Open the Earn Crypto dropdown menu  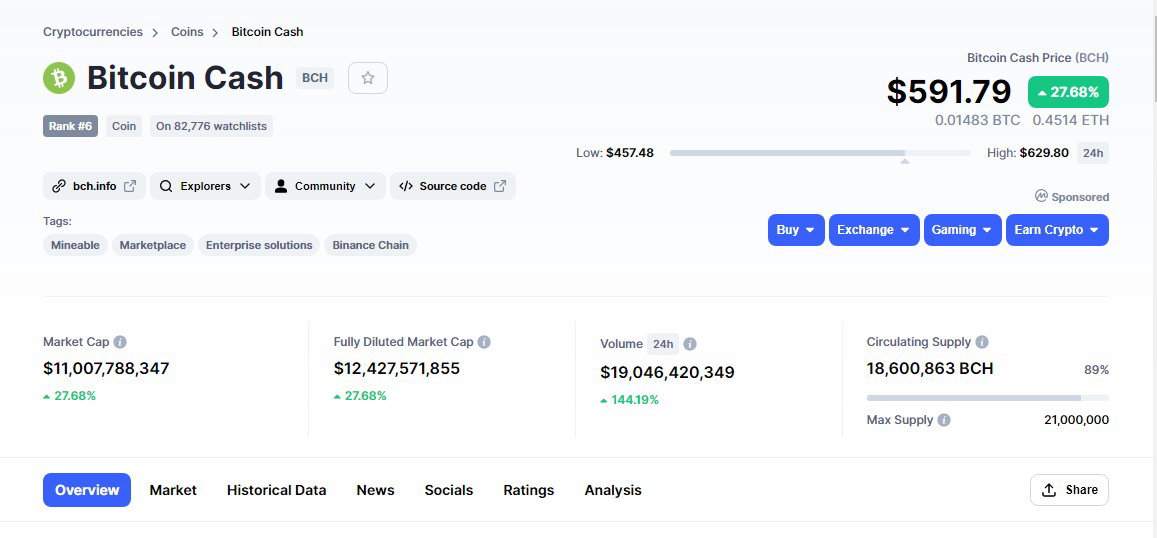tap(1057, 230)
